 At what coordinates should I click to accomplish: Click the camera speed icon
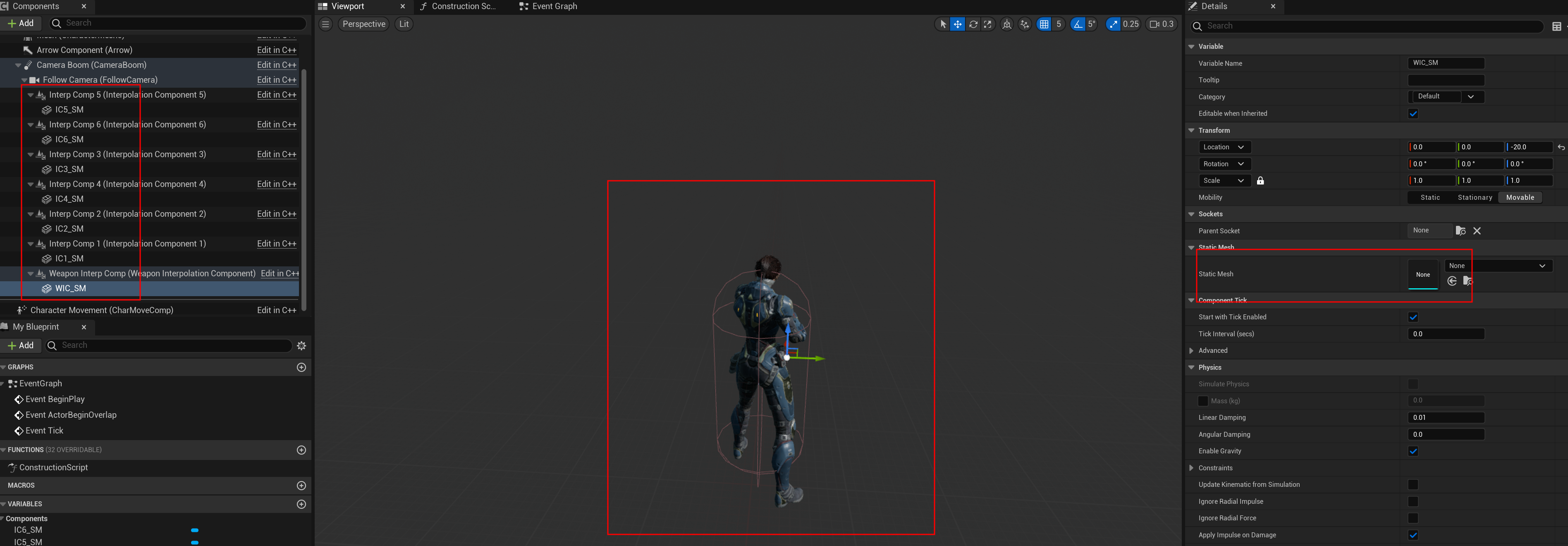tap(1154, 24)
